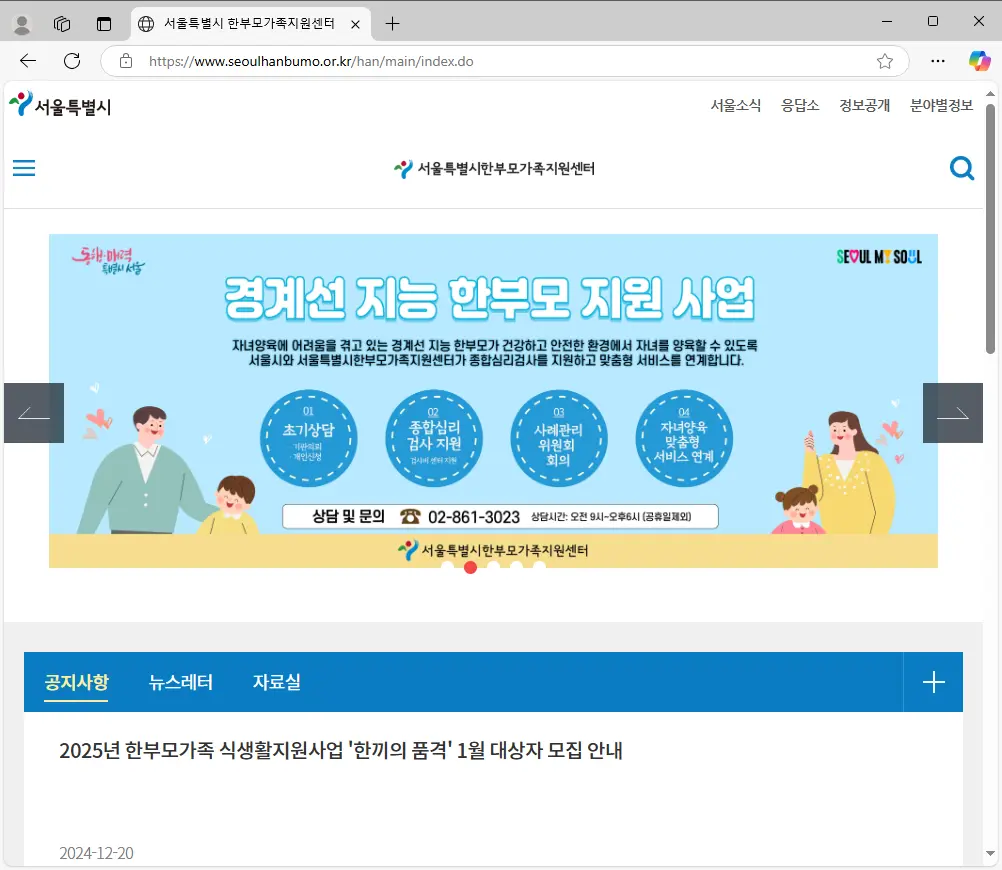Open Copilot from the browser toolbar
The height and width of the screenshot is (870, 1002).
pos(978,61)
